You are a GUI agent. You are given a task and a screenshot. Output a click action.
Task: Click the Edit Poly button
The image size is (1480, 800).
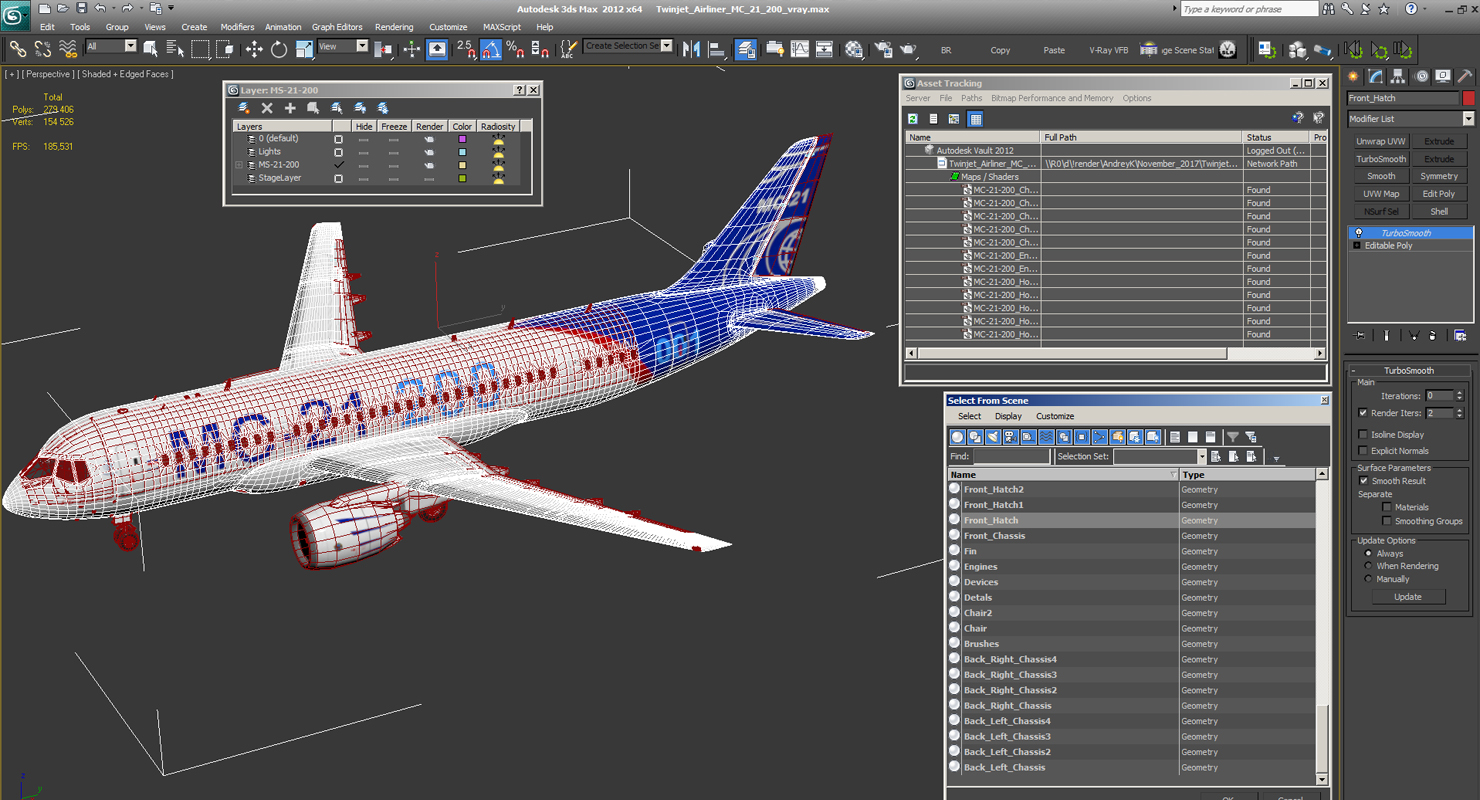click(x=1439, y=194)
